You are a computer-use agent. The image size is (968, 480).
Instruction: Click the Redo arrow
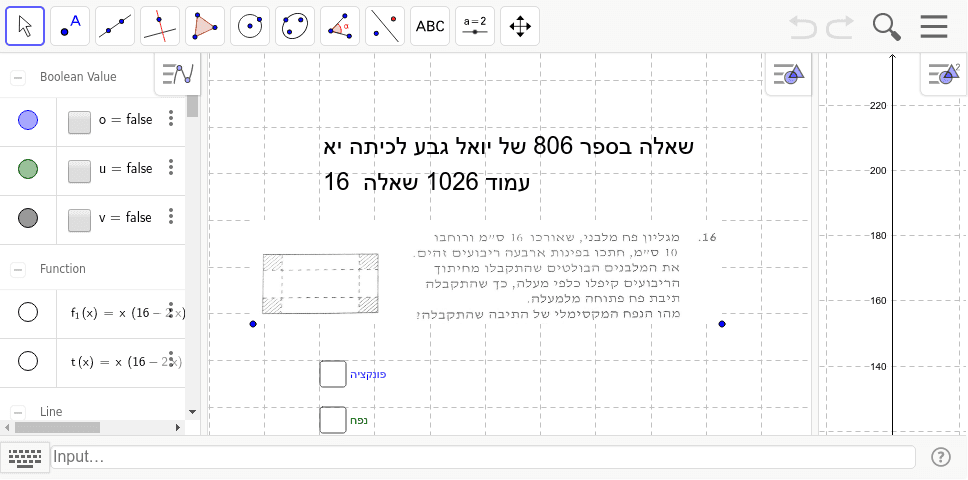coord(840,27)
